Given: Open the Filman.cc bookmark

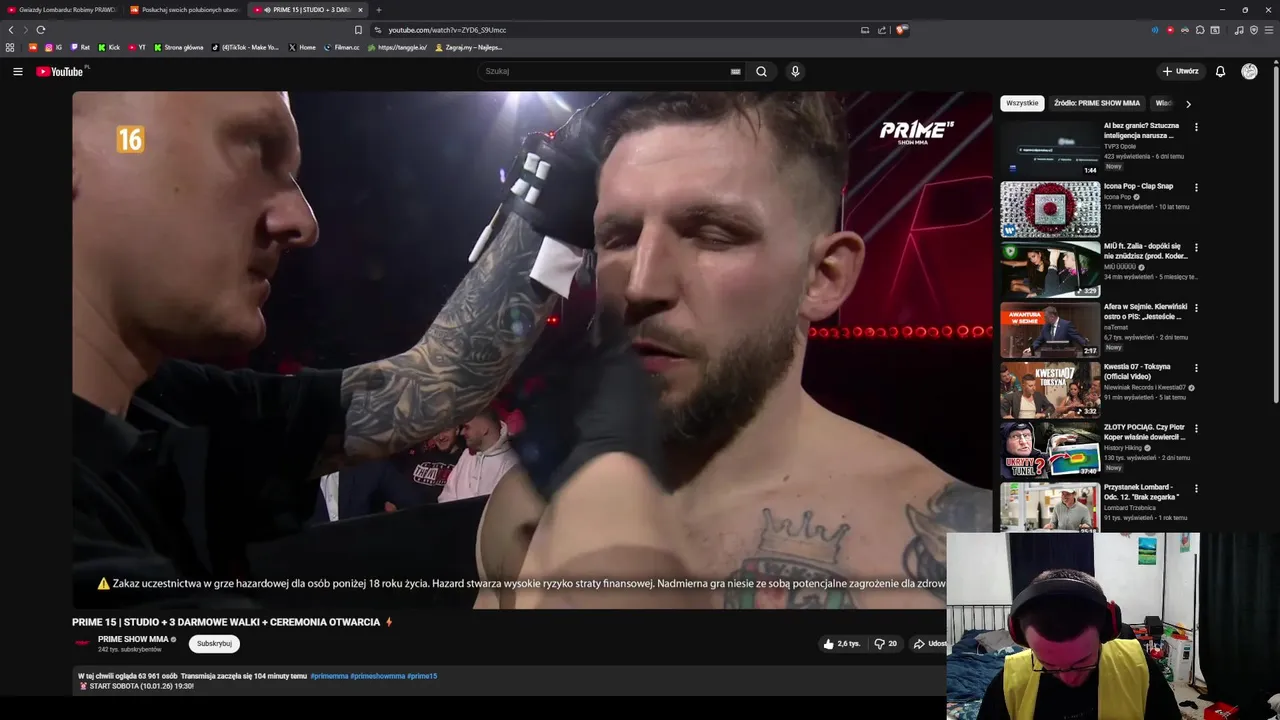Looking at the screenshot, I should [341, 47].
